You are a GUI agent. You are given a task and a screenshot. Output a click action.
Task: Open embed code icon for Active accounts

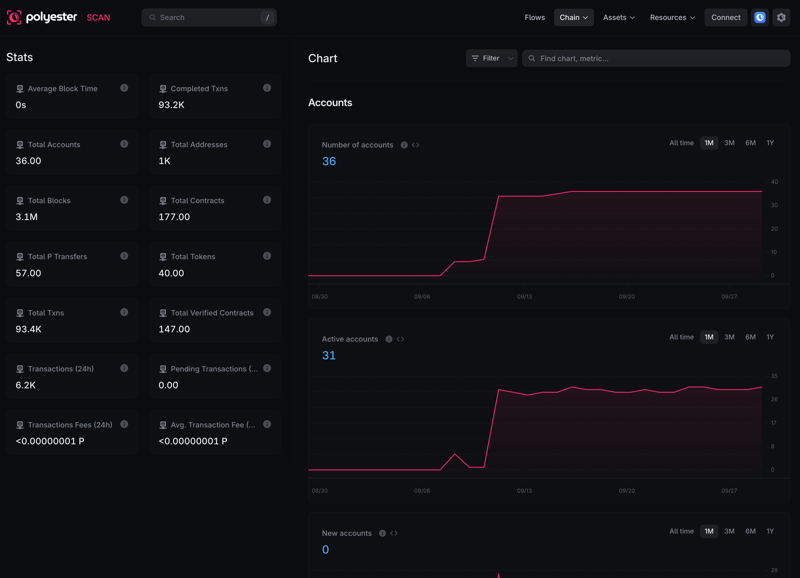click(400, 339)
